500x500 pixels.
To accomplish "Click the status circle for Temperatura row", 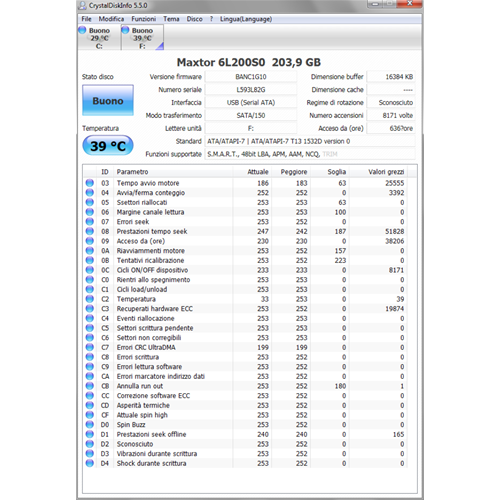I will 90,299.
